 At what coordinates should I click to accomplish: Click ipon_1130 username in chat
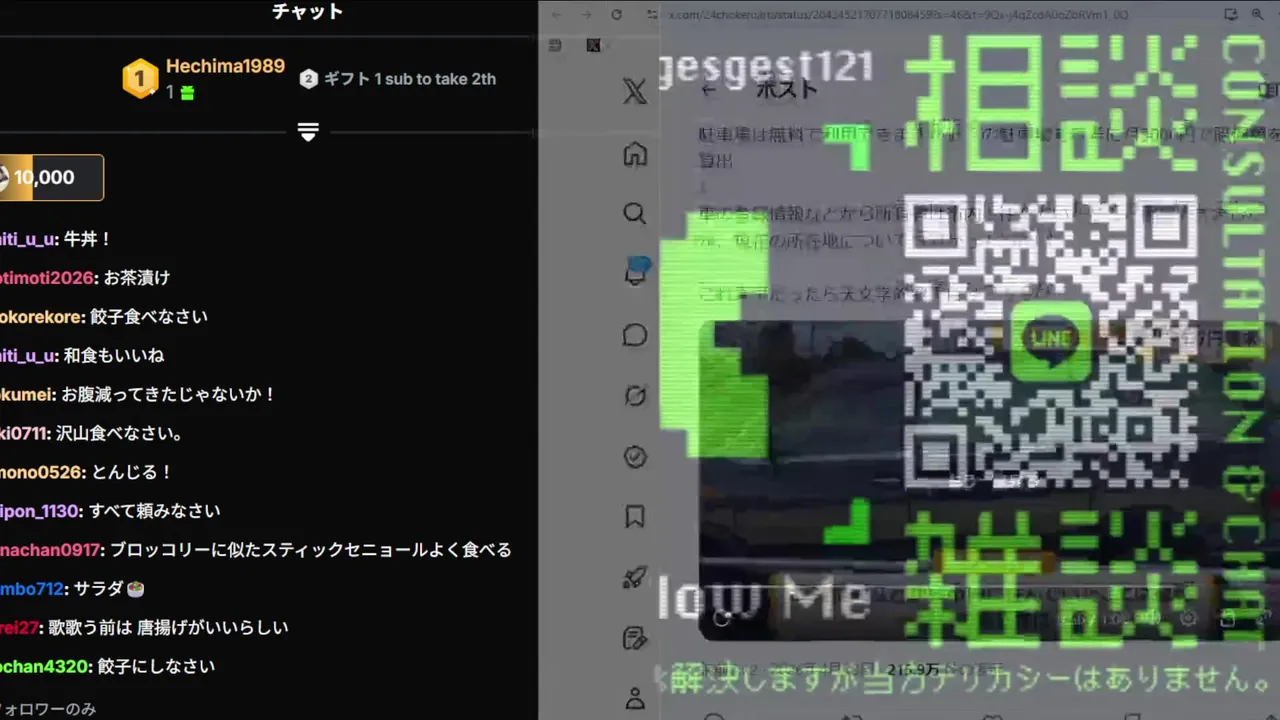coord(39,511)
